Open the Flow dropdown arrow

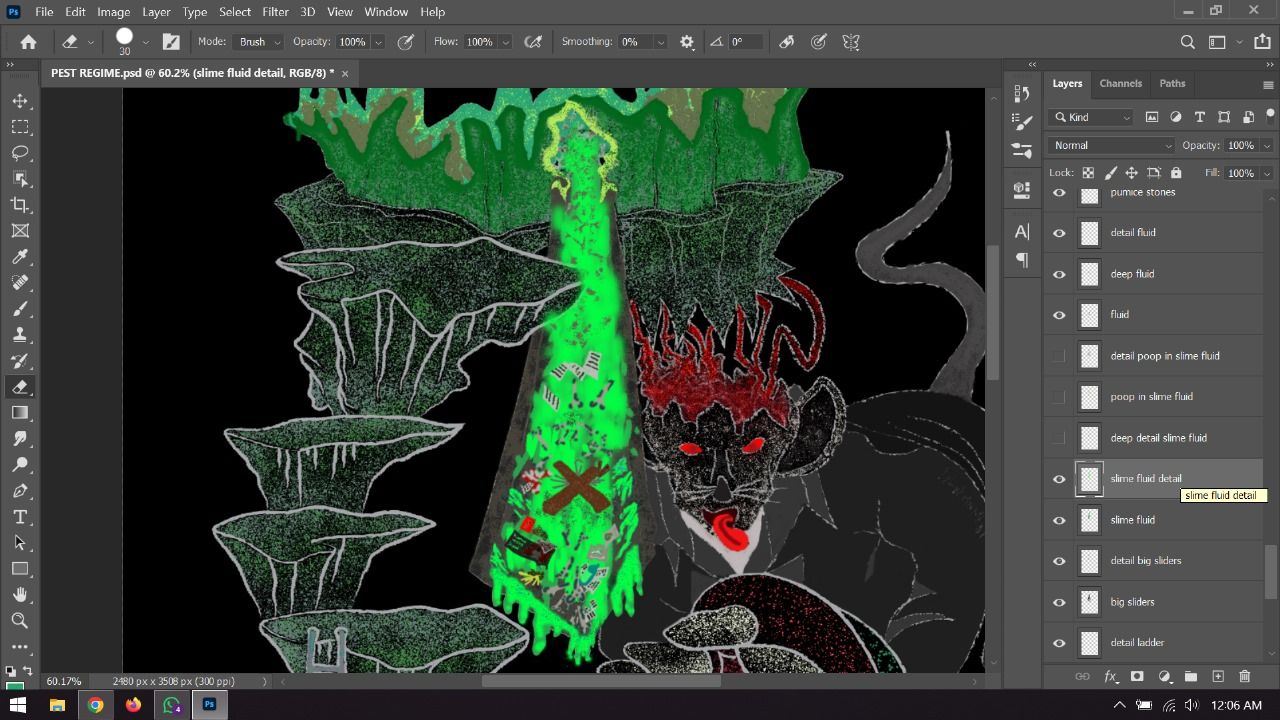point(505,42)
